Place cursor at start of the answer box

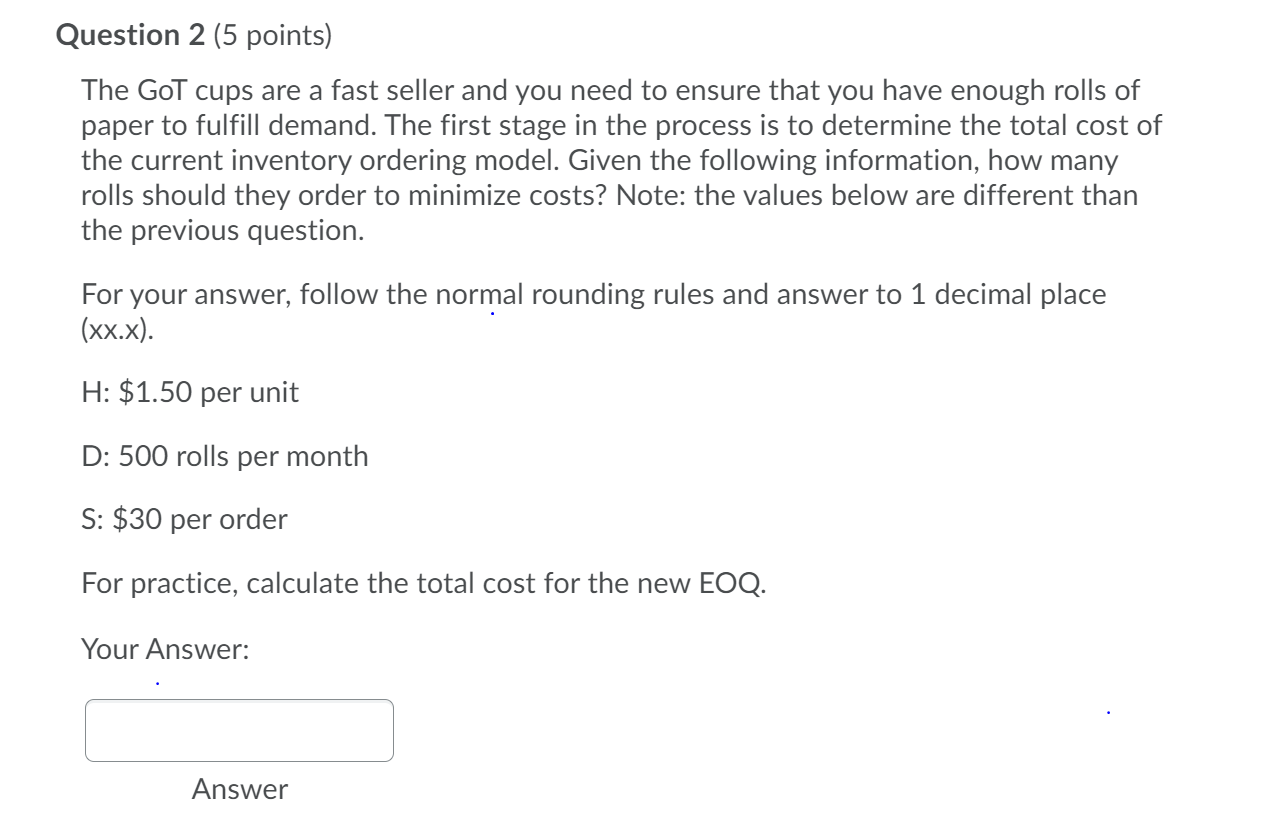pyautogui.click(x=100, y=731)
